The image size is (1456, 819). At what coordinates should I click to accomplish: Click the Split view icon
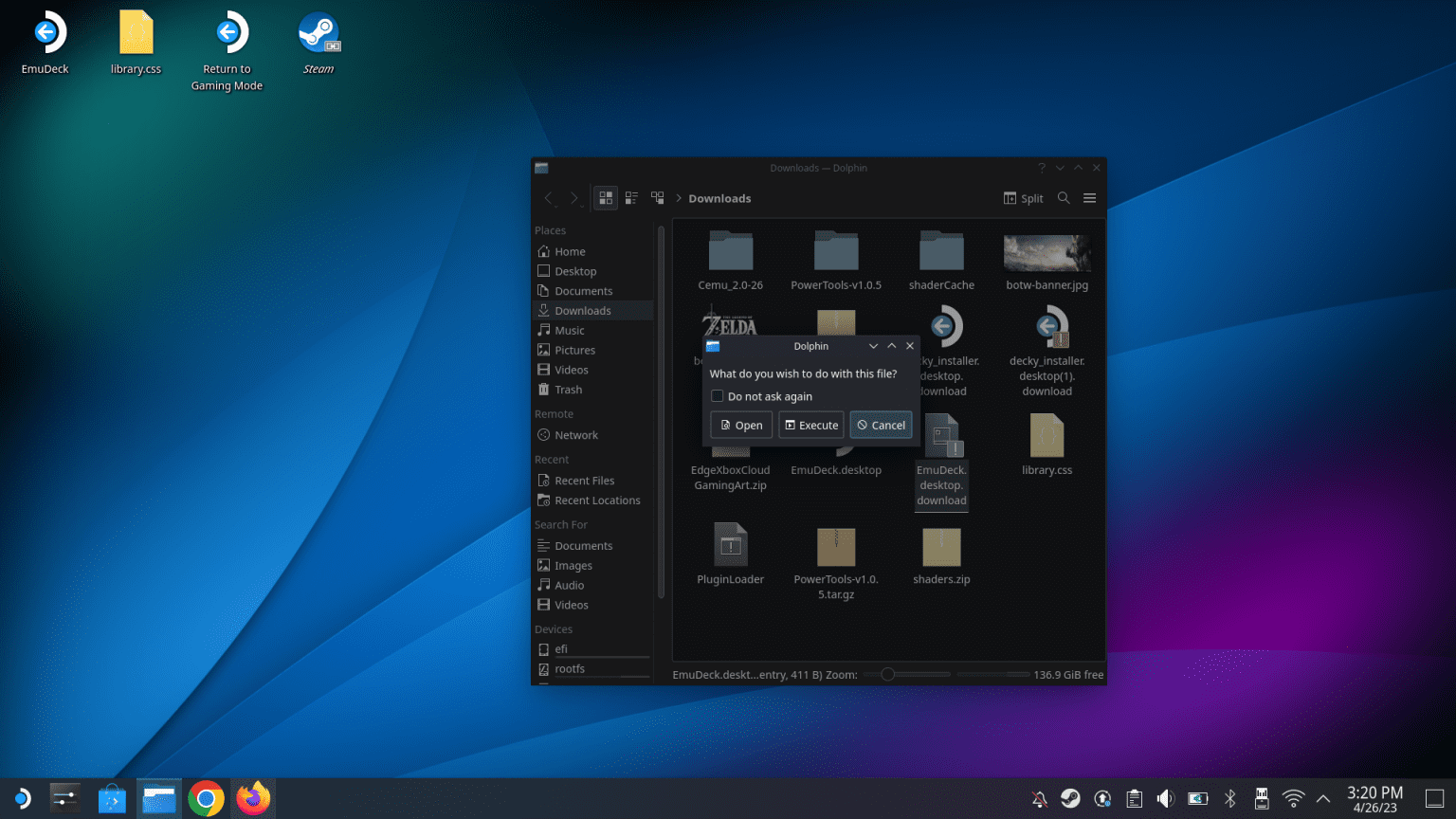point(1023,198)
